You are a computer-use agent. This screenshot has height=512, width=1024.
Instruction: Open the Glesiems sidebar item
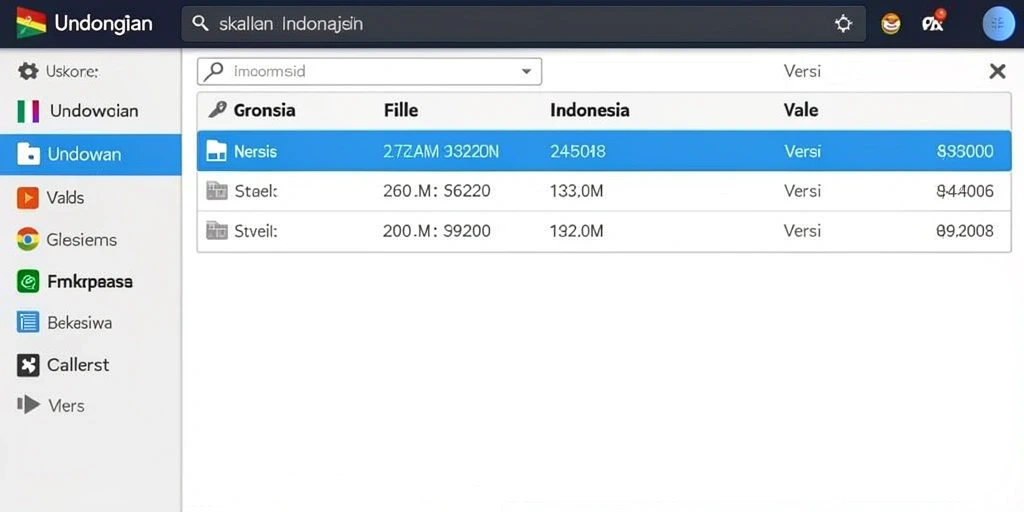coord(91,240)
